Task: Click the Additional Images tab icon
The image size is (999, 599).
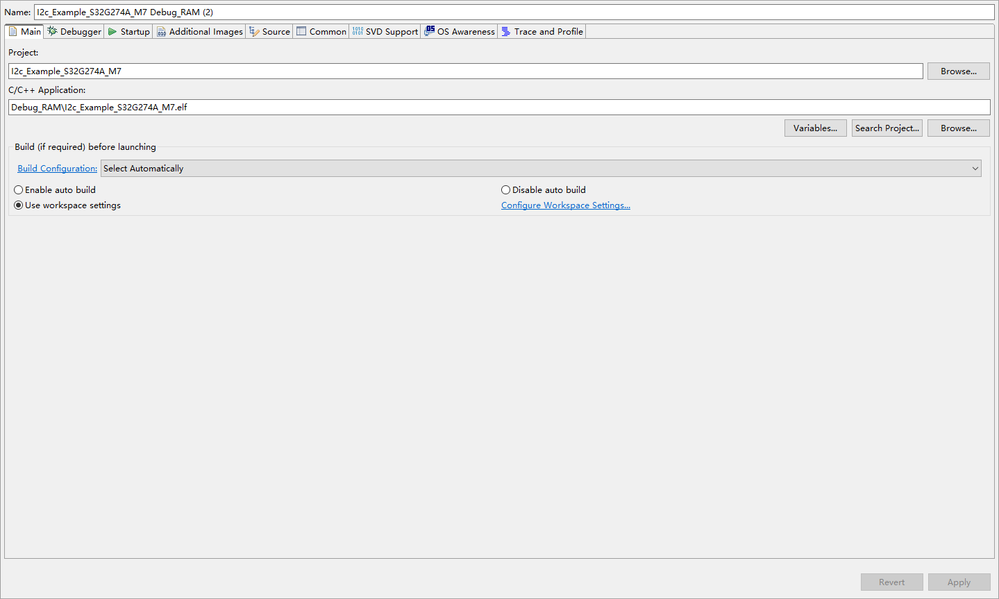Action: 161,32
